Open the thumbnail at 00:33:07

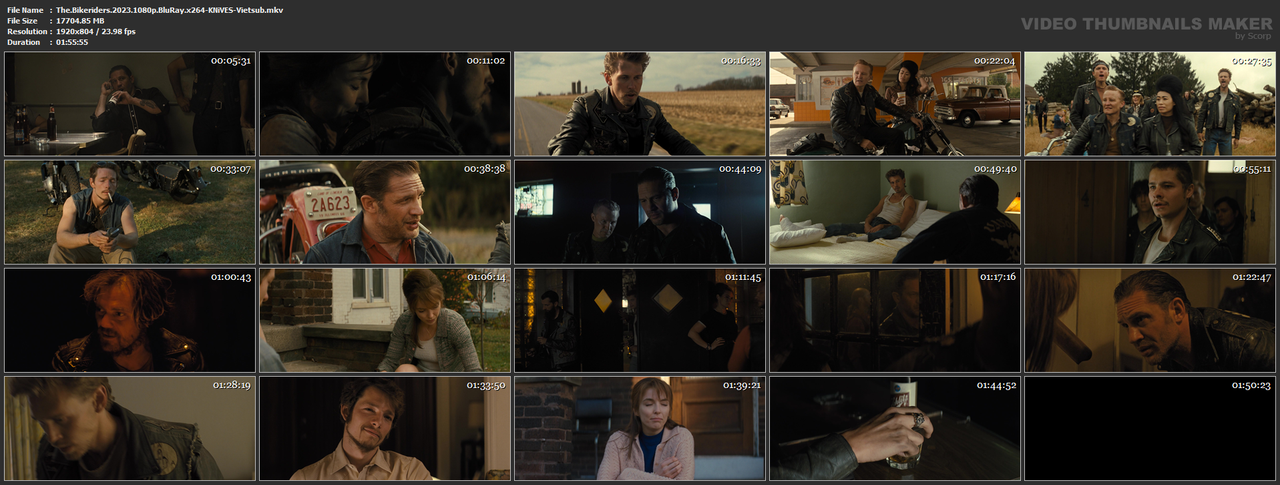[130, 212]
